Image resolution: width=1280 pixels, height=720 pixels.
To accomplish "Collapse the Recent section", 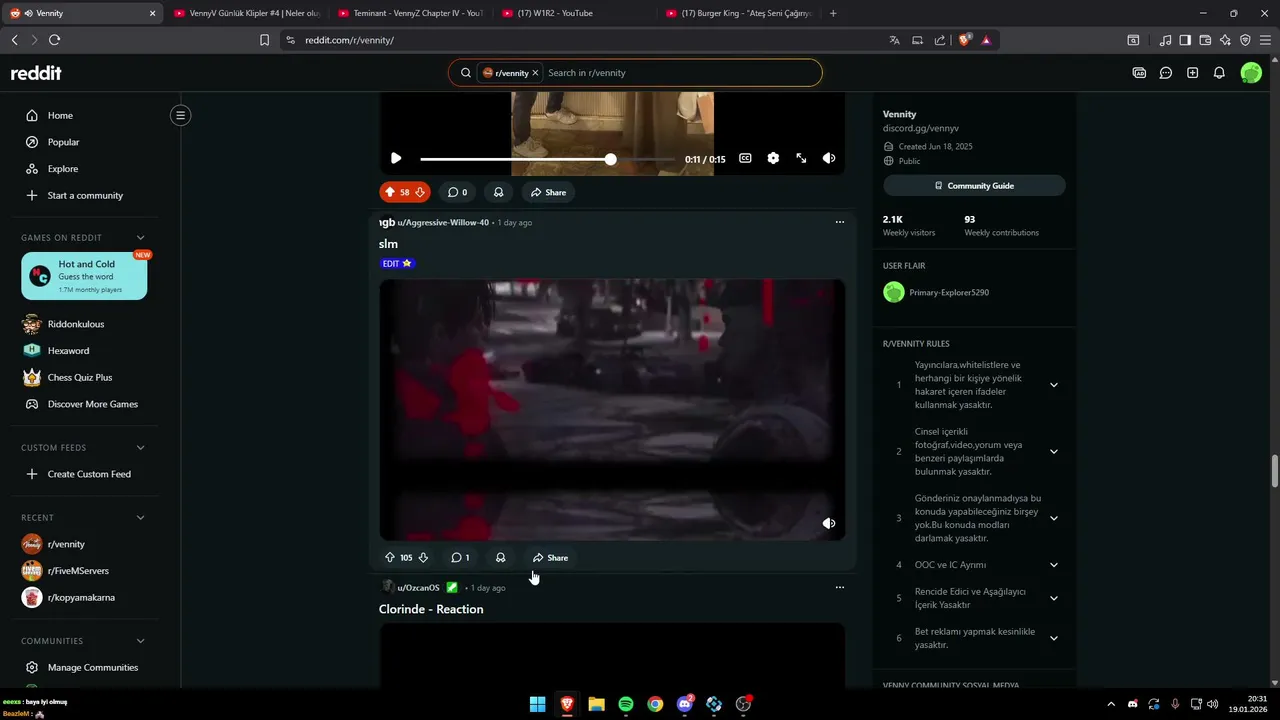I will tap(140, 518).
